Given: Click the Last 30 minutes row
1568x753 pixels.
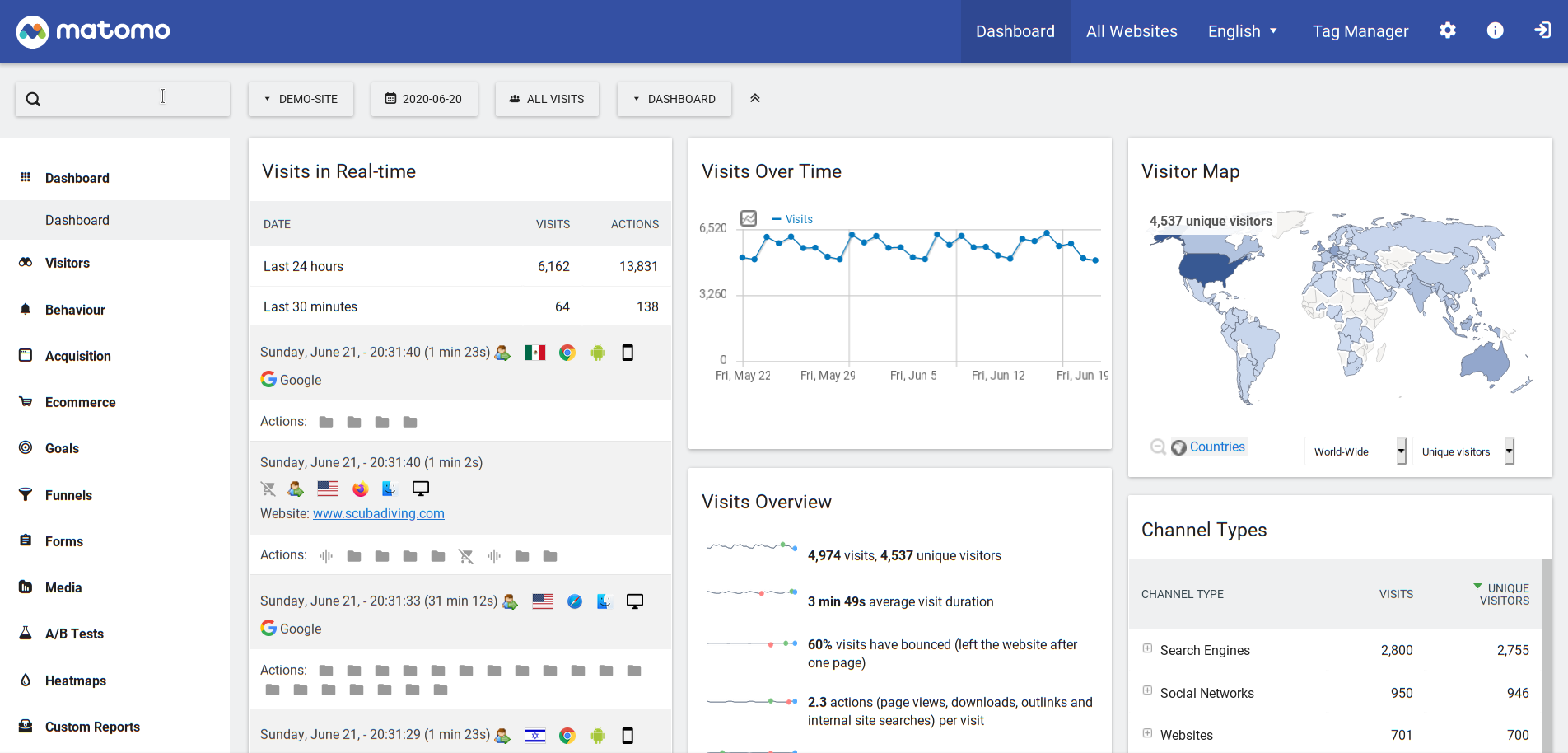Looking at the screenshot, I should (x=460, y=306).
